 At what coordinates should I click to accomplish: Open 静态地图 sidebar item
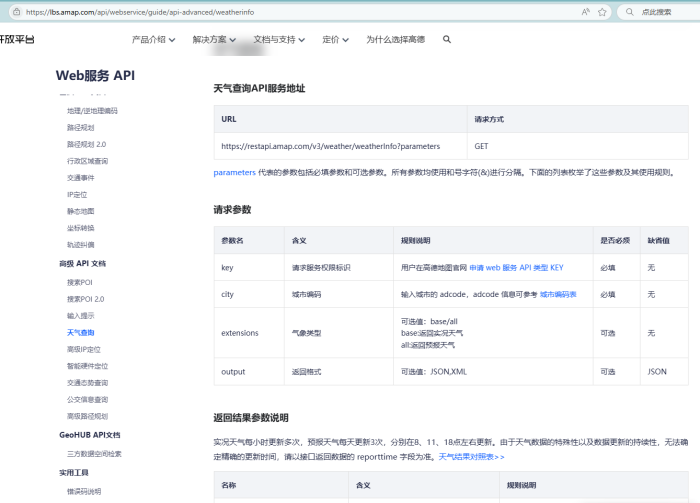point(81,211)
